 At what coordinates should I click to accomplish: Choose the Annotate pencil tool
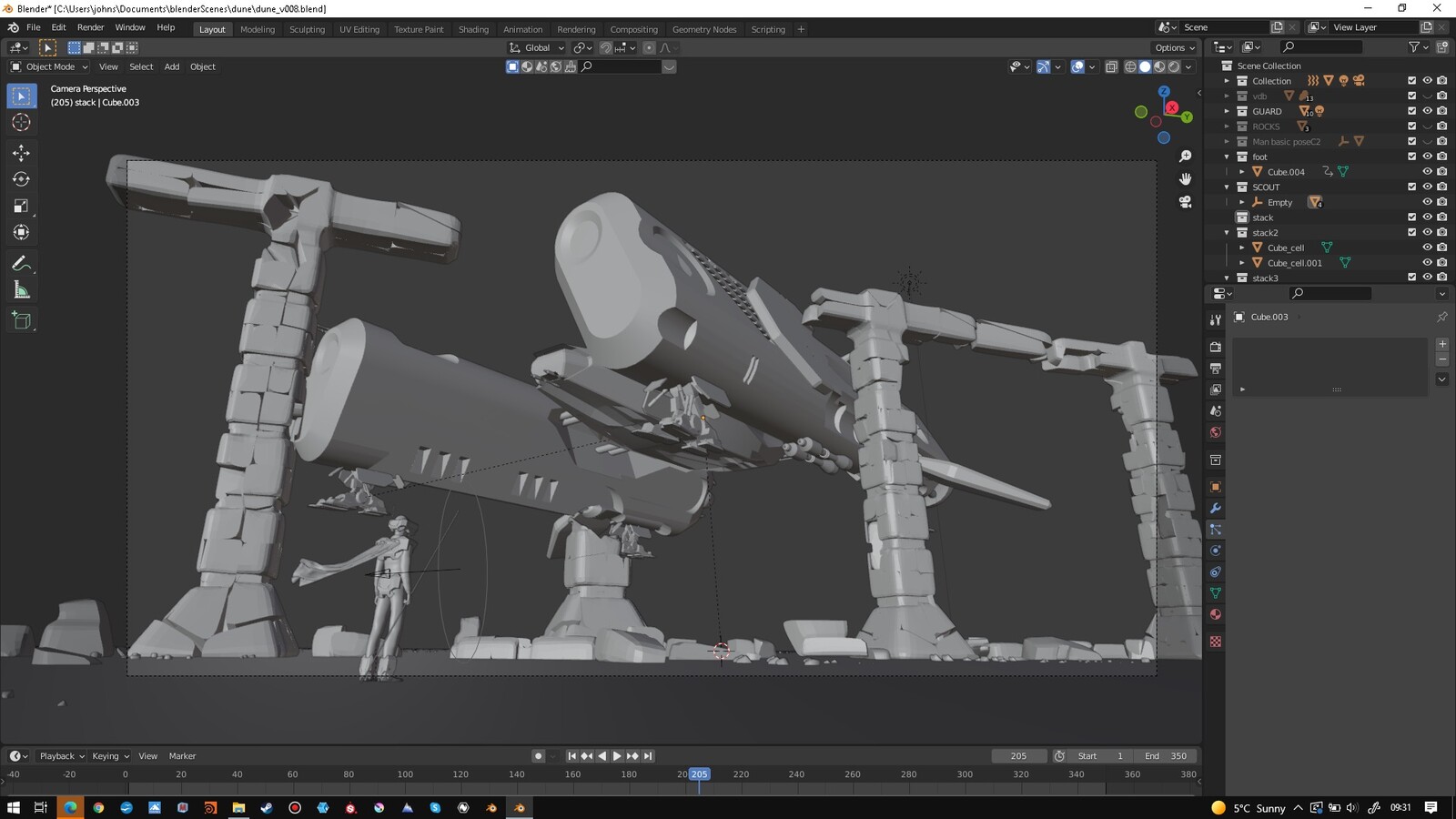tap(21, 264)
